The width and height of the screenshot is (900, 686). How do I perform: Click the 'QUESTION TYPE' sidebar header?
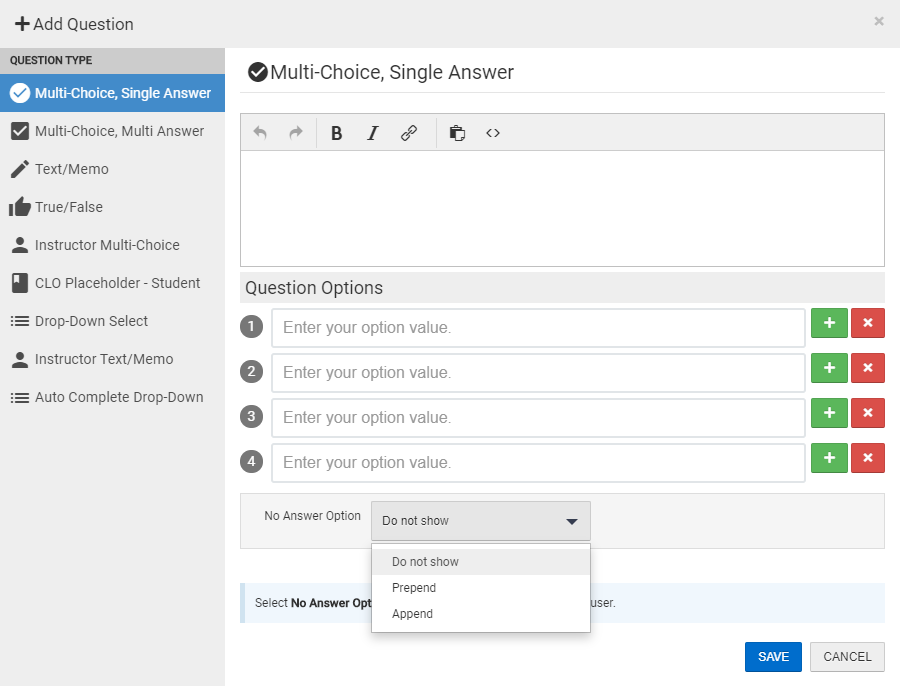point(51,60)
